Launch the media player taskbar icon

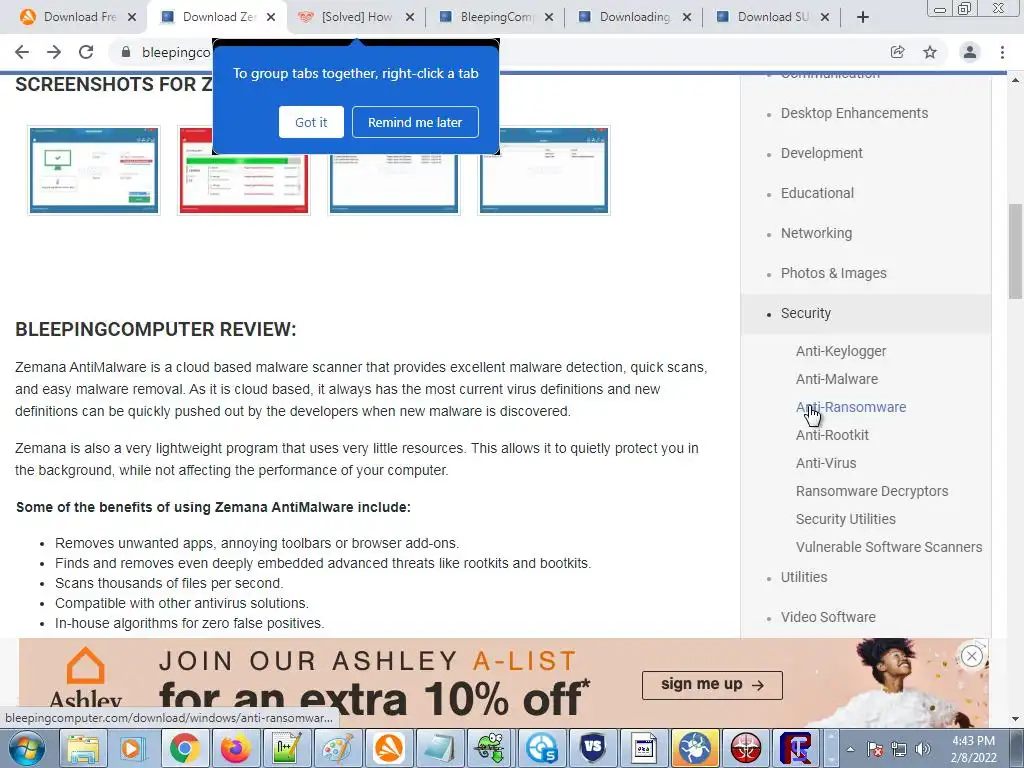tap(134, 748)
